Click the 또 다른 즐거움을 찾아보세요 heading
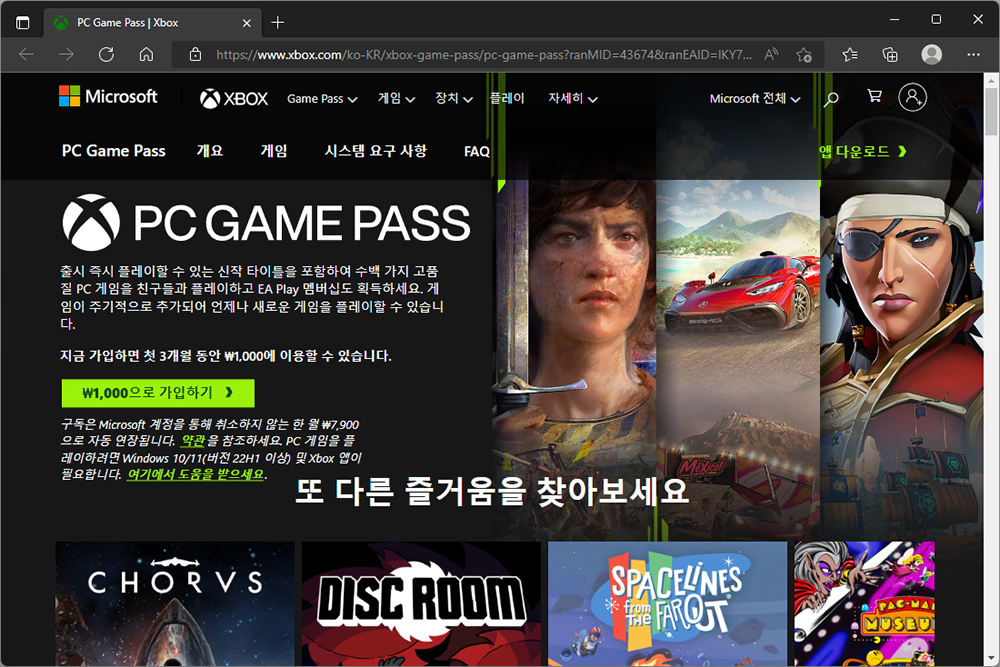The image size is (1000, 667). (492, 492)
